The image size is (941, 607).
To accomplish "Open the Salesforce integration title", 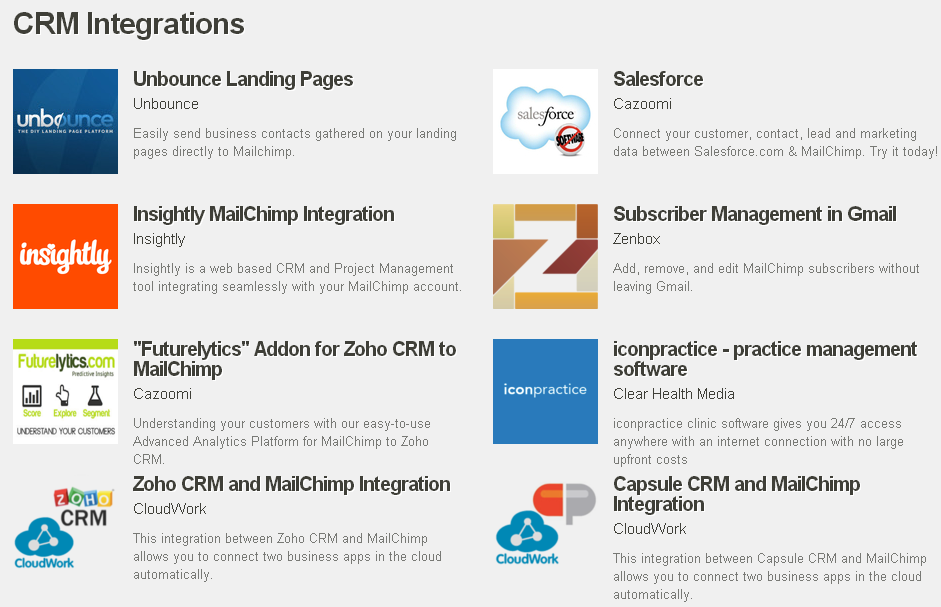I will pos(658,79).
